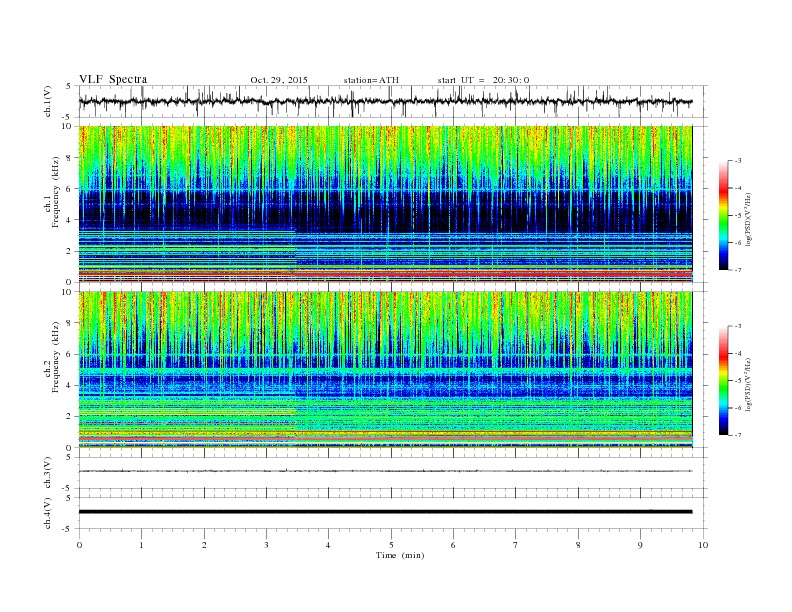Click the '4' kHz tick of ch.1 spectrogram

pyautogui.click(x=70, y=220)
